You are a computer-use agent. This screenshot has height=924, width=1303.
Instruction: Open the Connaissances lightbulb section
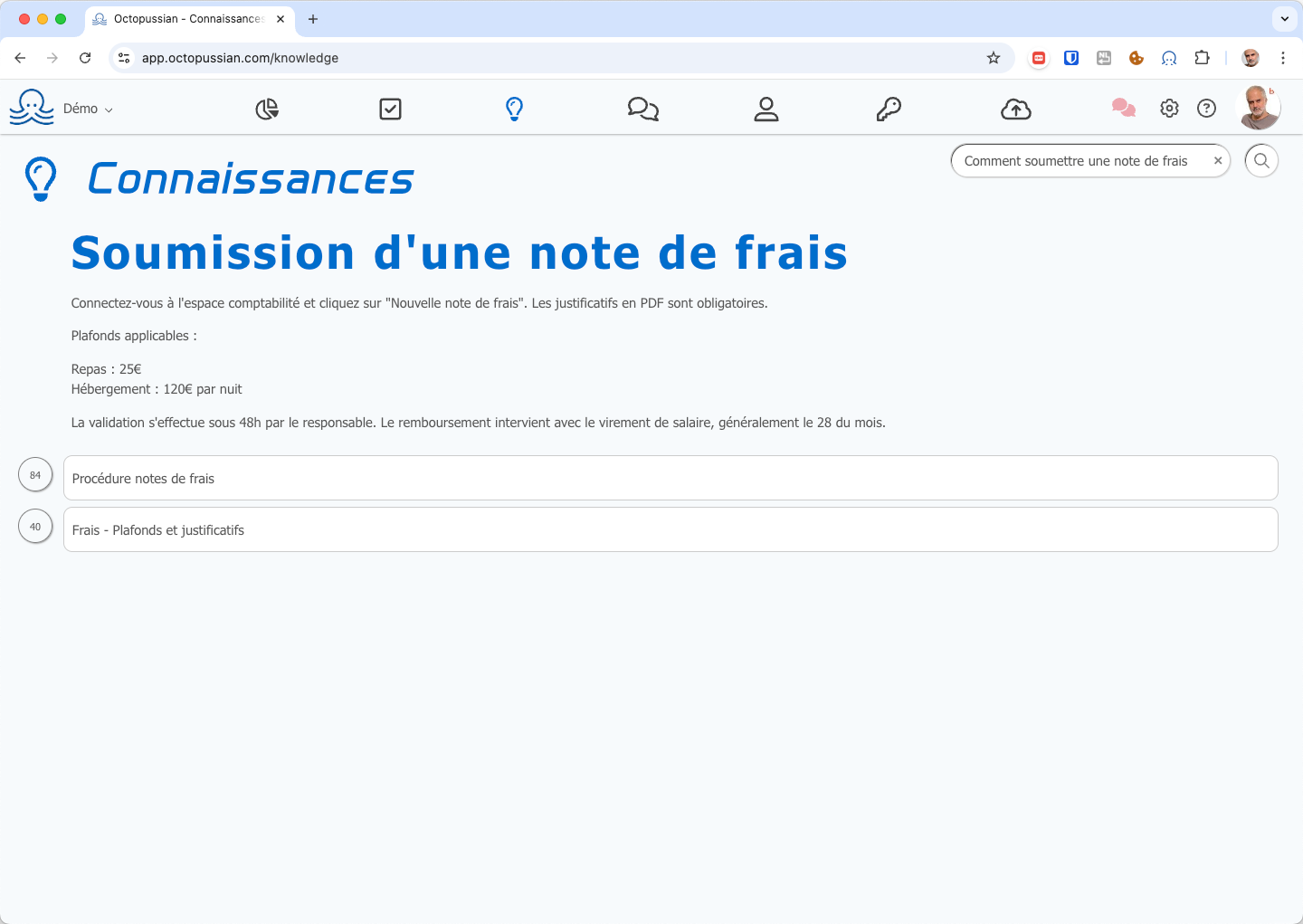[515, 108]
